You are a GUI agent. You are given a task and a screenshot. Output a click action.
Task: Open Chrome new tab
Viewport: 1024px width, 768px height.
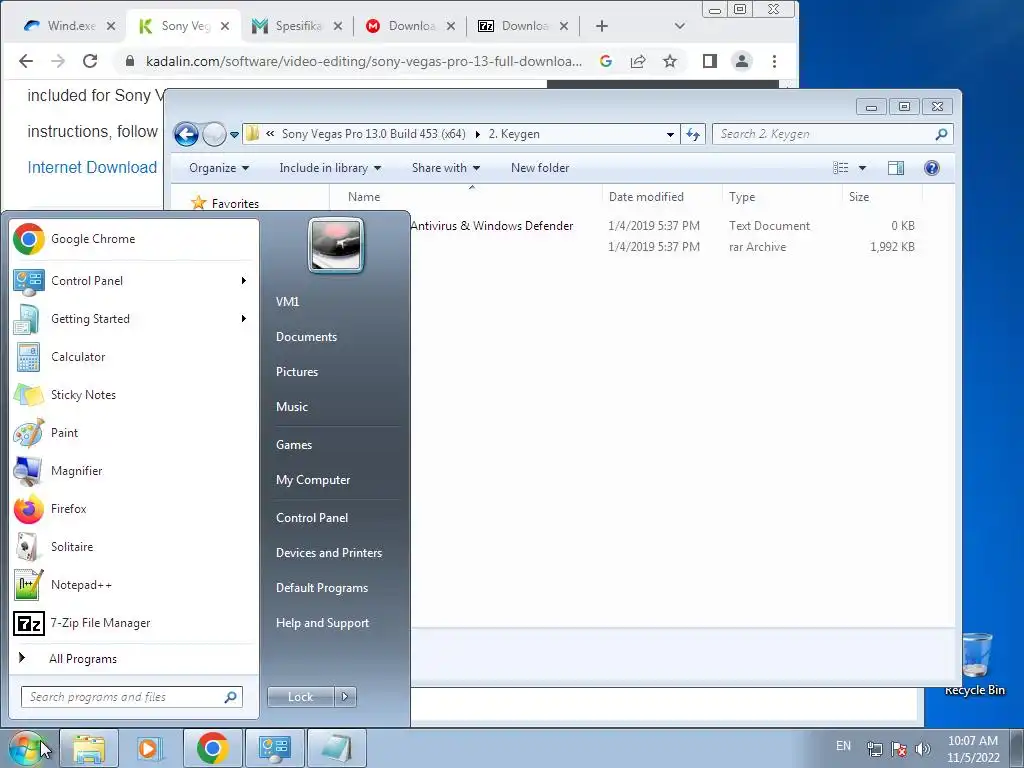point(602,26)
